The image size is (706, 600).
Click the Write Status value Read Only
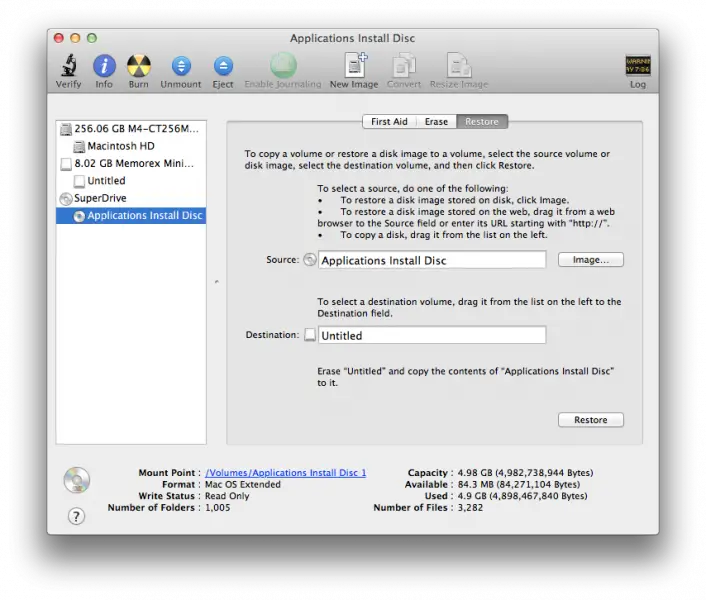(x=227, y=496)
